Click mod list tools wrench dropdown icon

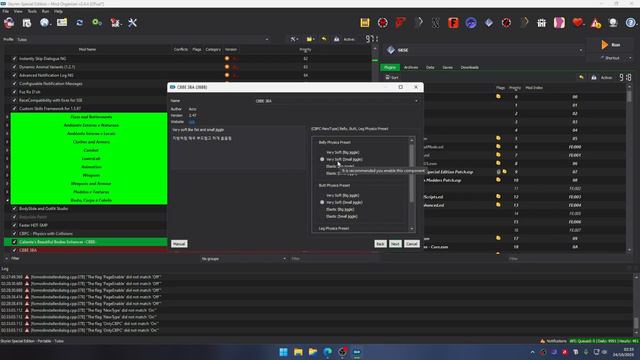click(x=294, y=39)
